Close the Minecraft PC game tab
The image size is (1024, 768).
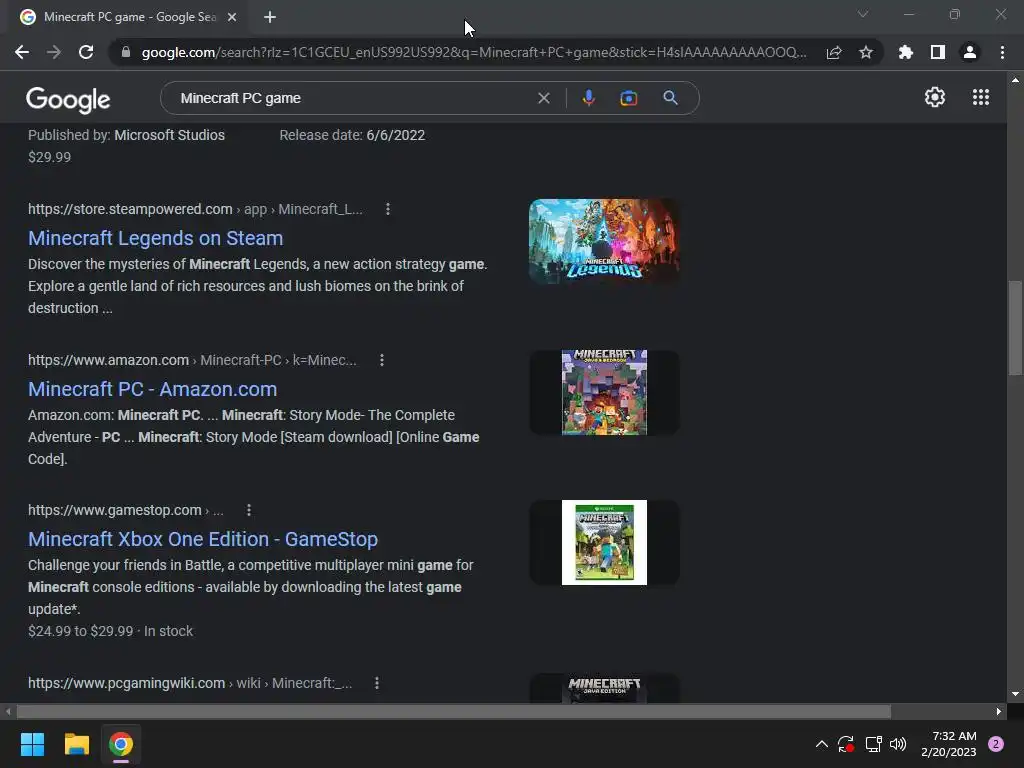pyautogui.click(x=232, y=17)
